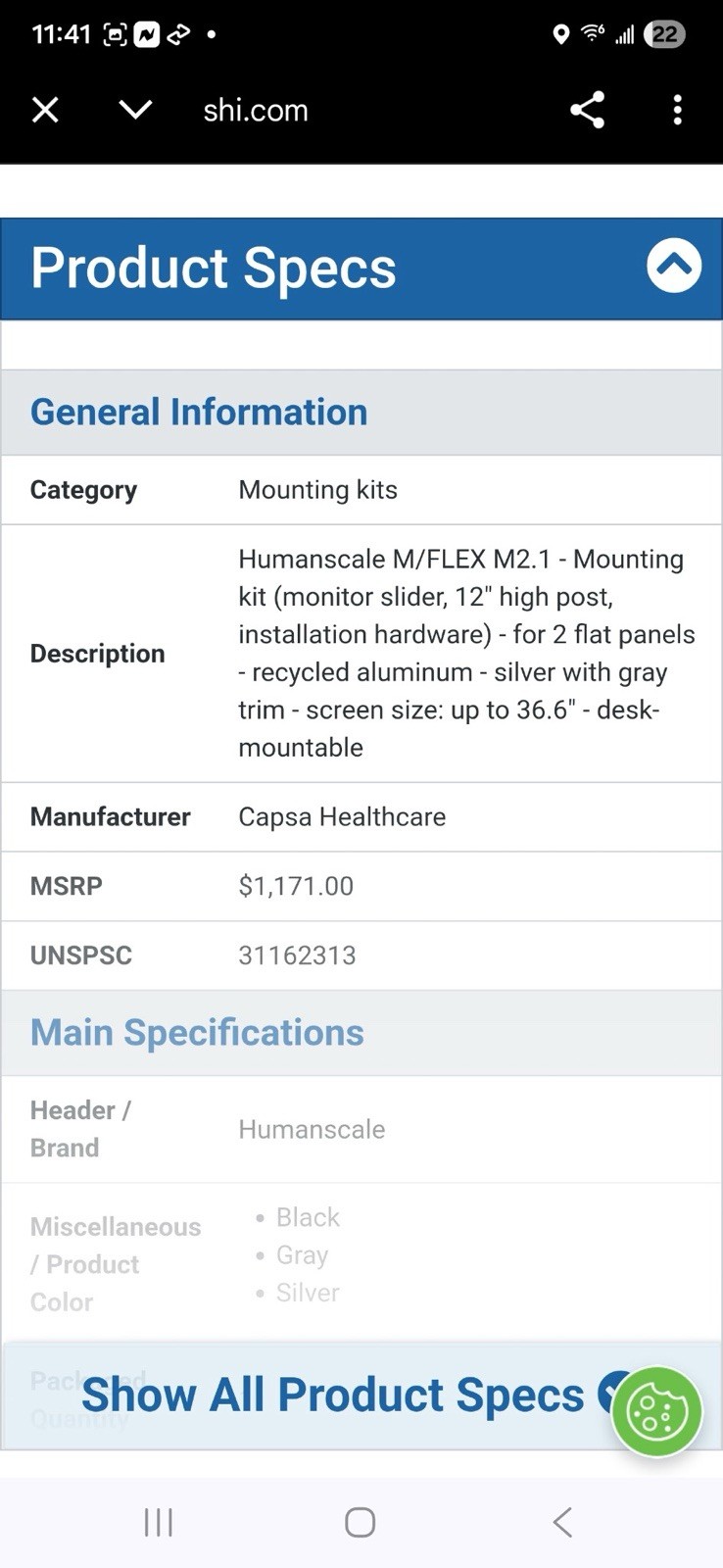Click the Main Specifications heading
This screenshot has width=723, height=1568.
(197, 1033)
